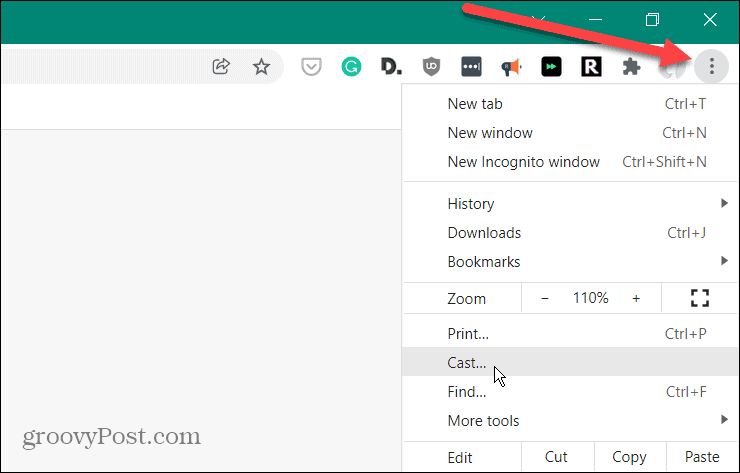740x473 pixels.
Task: Close the Chrome window
Action: click(710, 19)
